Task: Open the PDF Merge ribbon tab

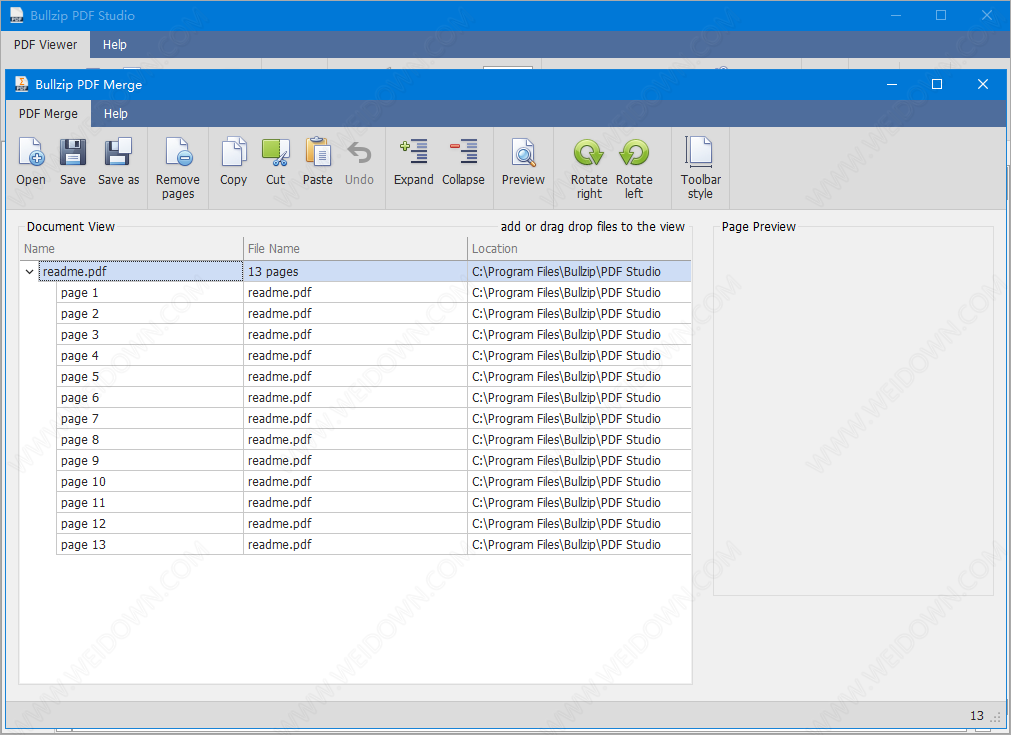Action: 48,113
